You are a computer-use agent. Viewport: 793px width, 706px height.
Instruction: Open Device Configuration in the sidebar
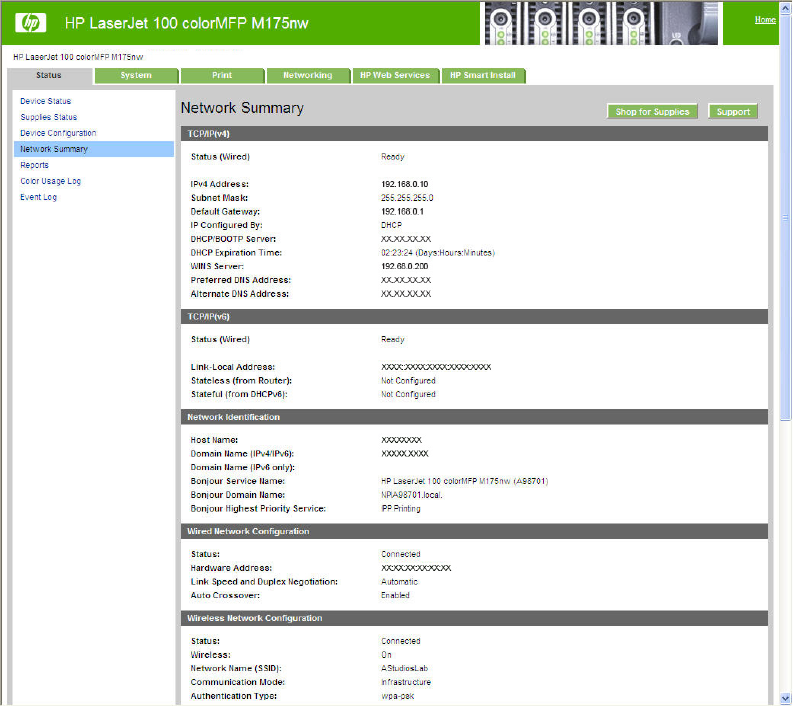(x=58, y=133)
